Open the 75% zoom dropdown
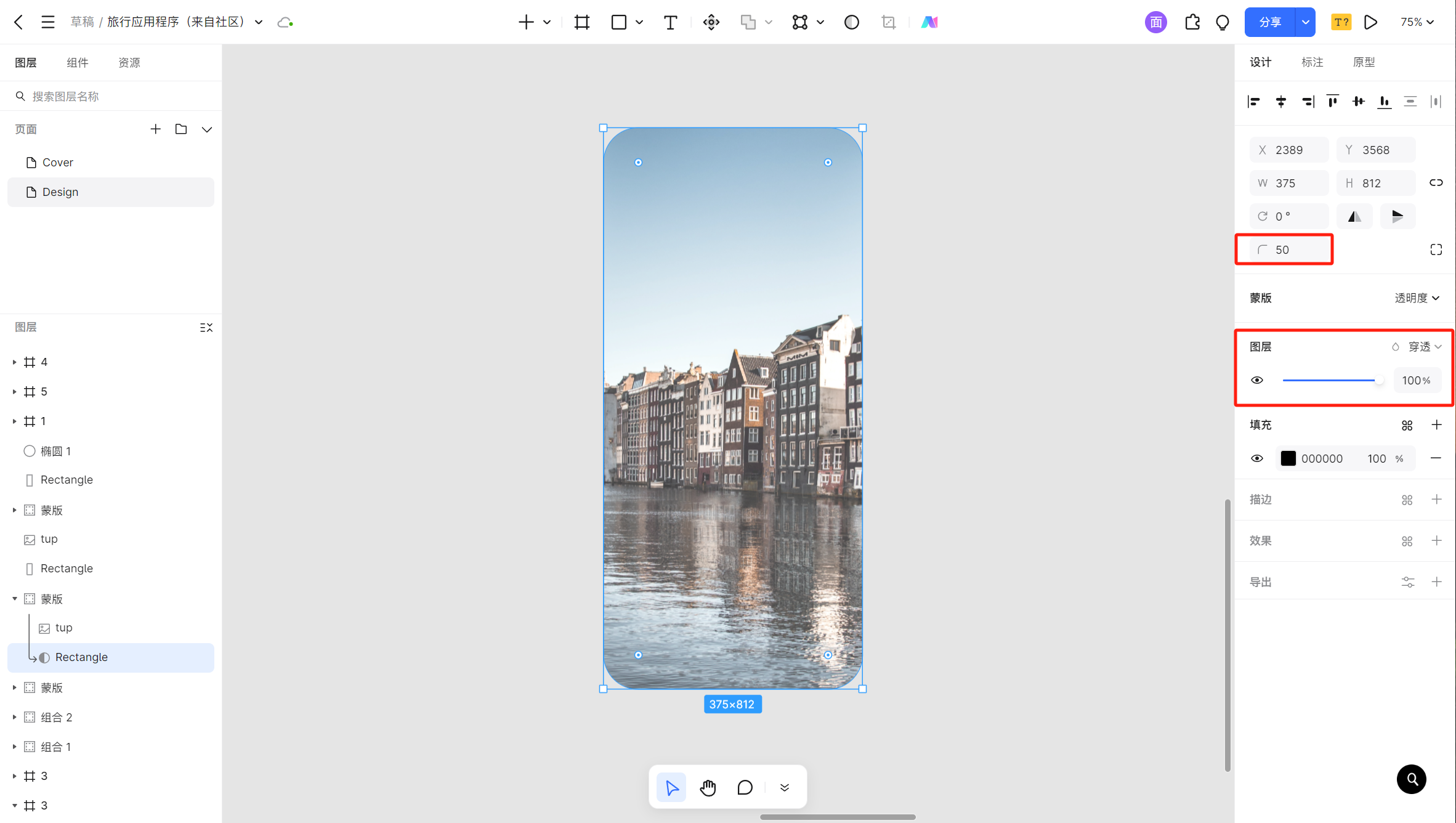This screenshot has height=823, width=1456. (1417, 22)
